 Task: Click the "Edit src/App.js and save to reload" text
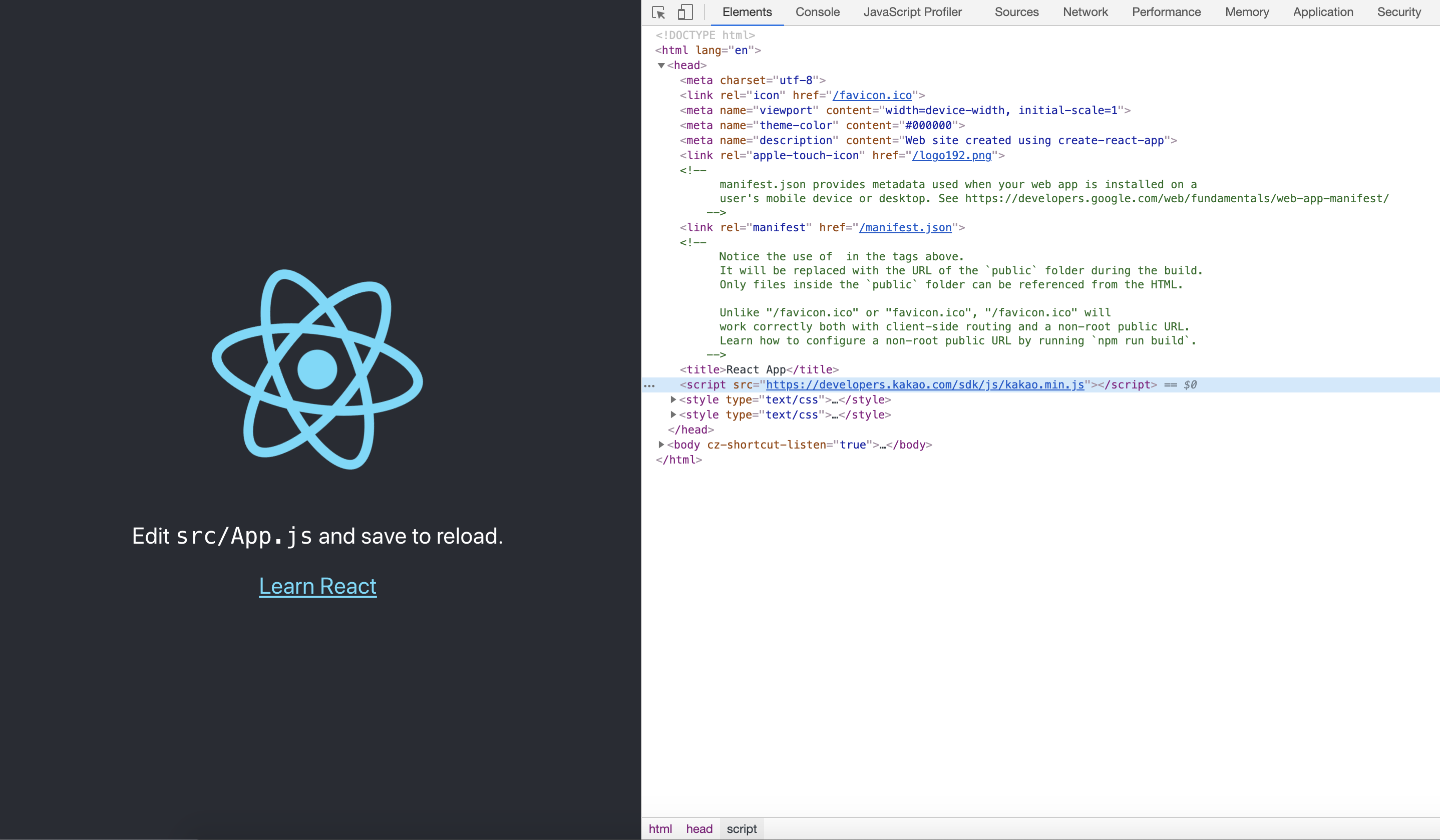[x=318, y=536]
